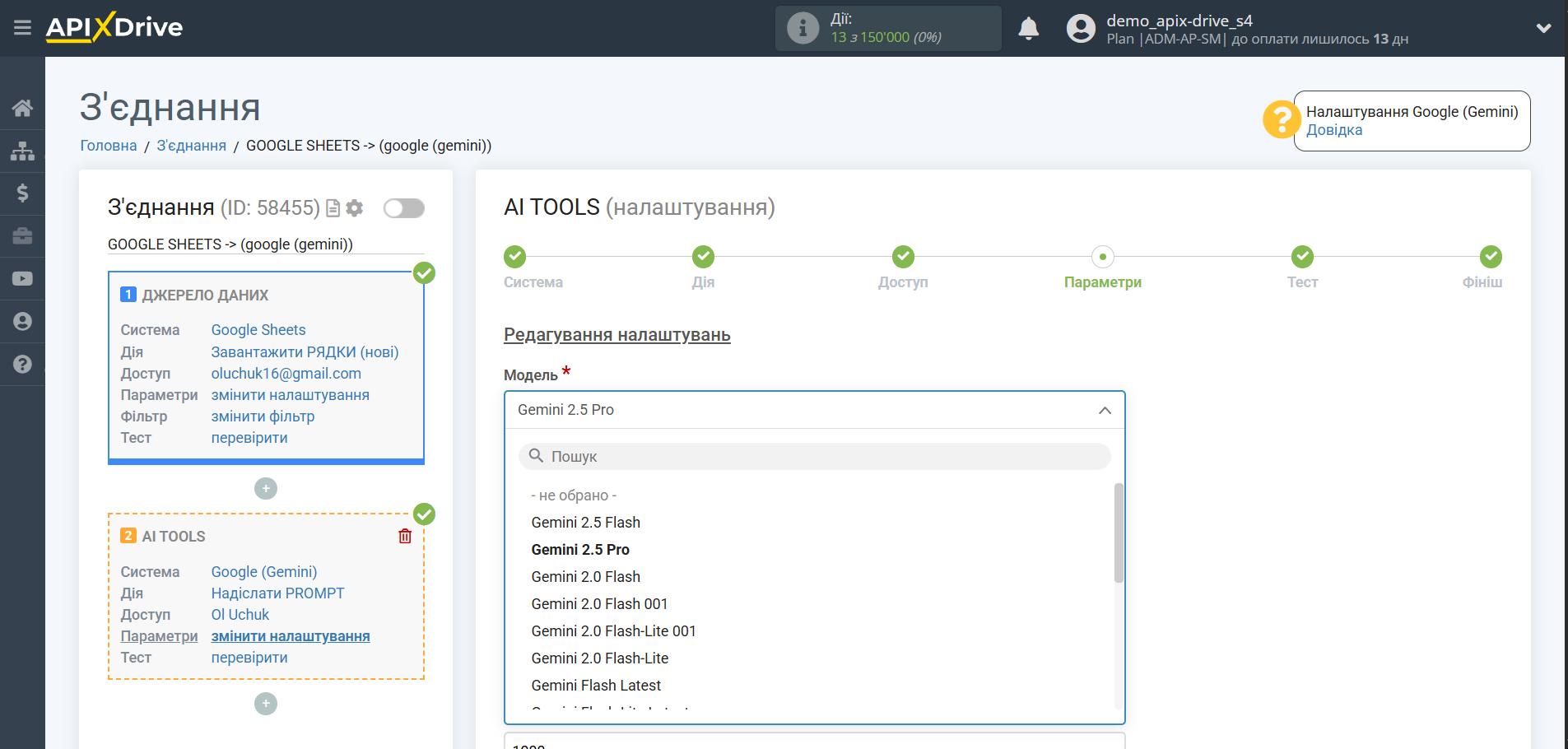Open the YouTube video icon in the sidebar

(x=22, y=279)
